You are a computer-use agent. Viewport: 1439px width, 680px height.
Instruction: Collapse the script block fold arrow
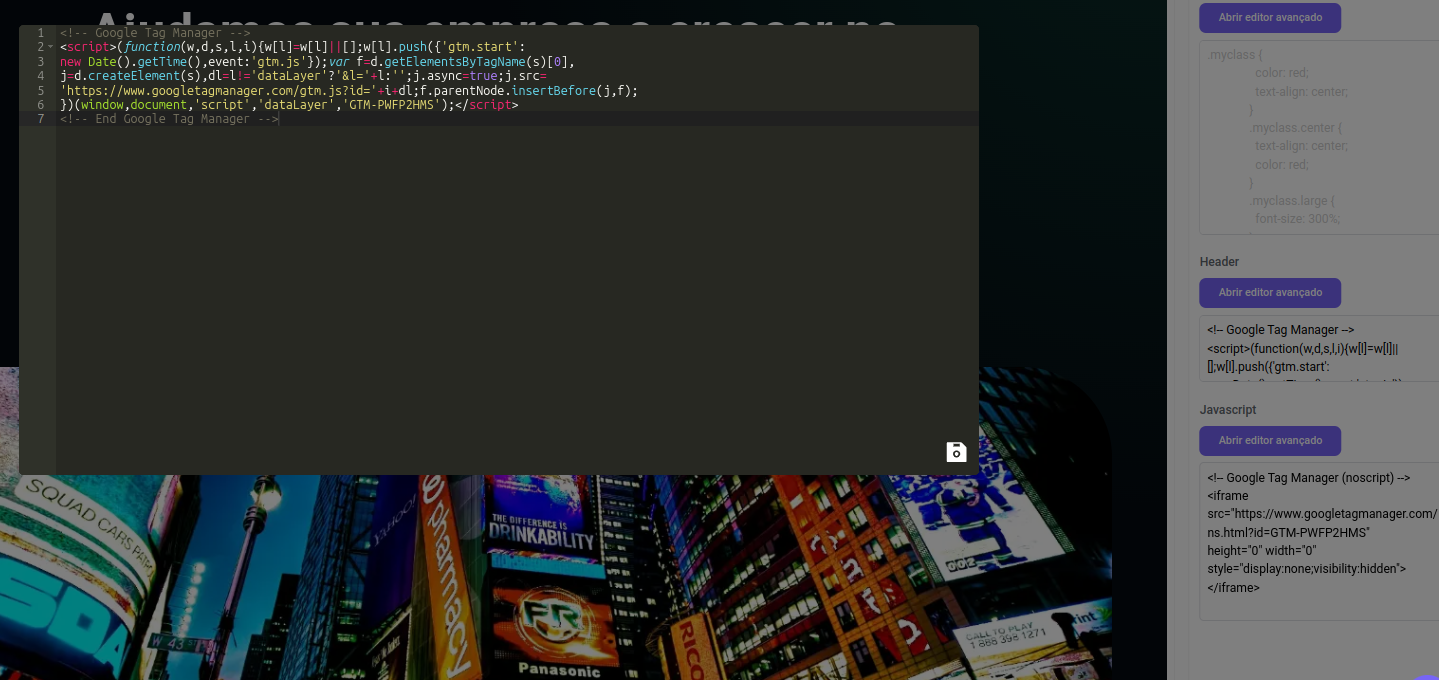click(50, 47)
